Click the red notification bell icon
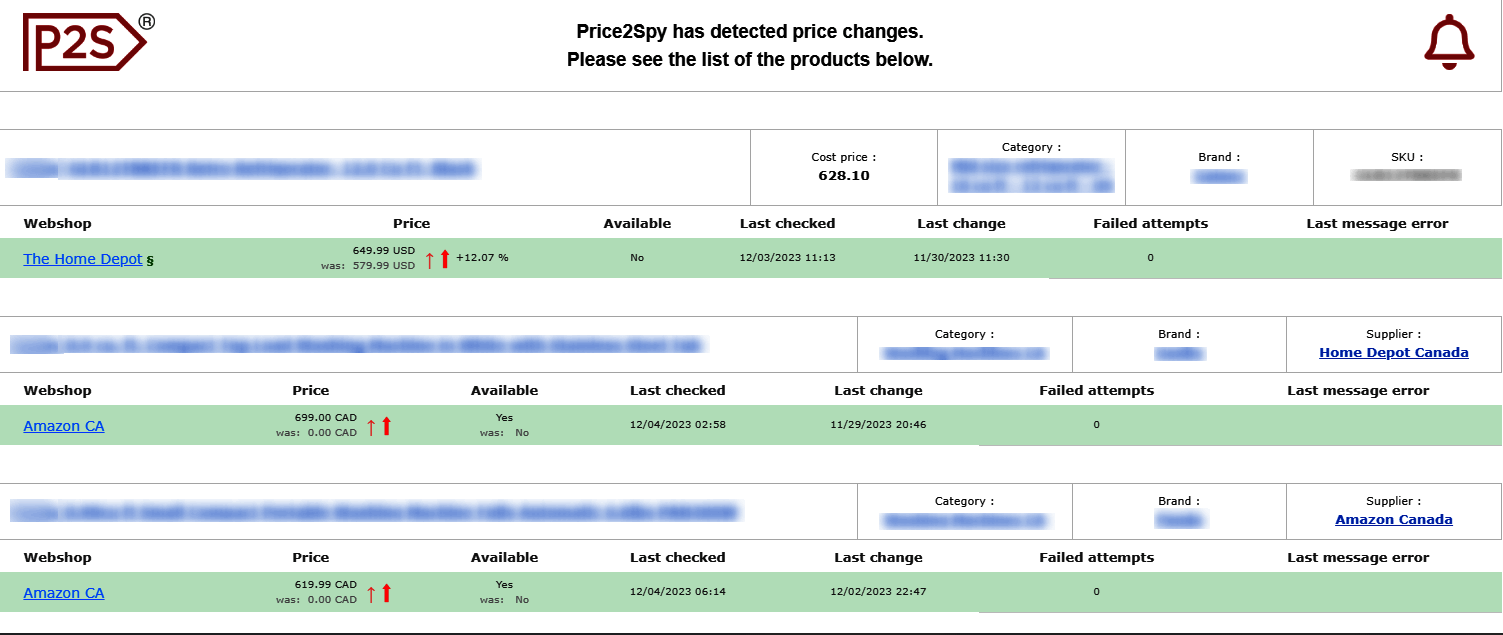This screenshot has width=1503, height=635. click(x=1448, y=43)
